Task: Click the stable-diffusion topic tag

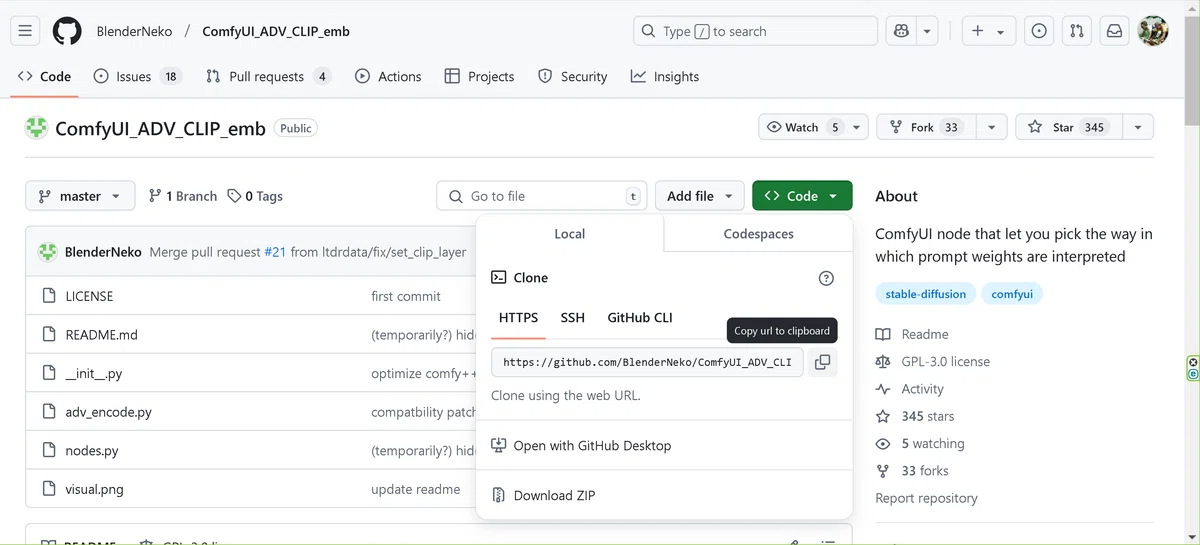Action: [x=926, y=294]
